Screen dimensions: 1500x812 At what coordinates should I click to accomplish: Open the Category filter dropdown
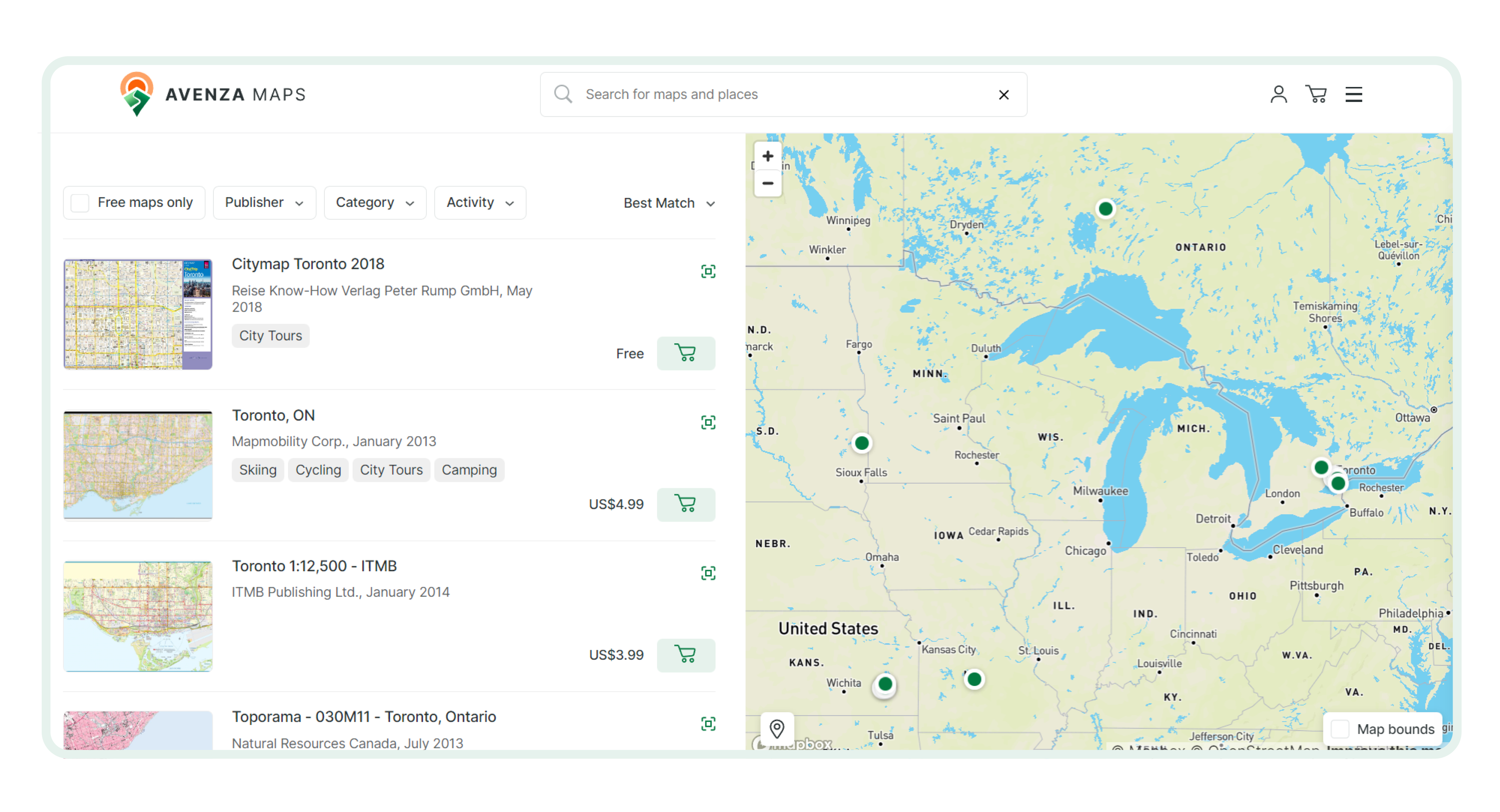[x=375, y=203]
